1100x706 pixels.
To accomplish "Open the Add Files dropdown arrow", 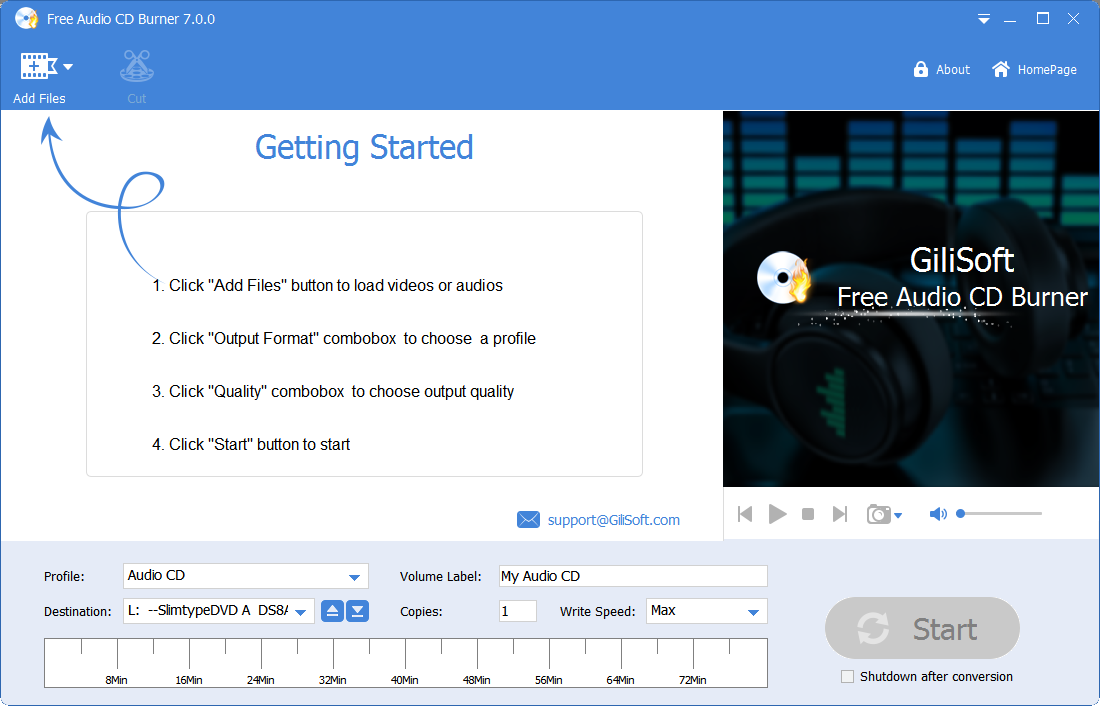I will (x=68, y=67).
